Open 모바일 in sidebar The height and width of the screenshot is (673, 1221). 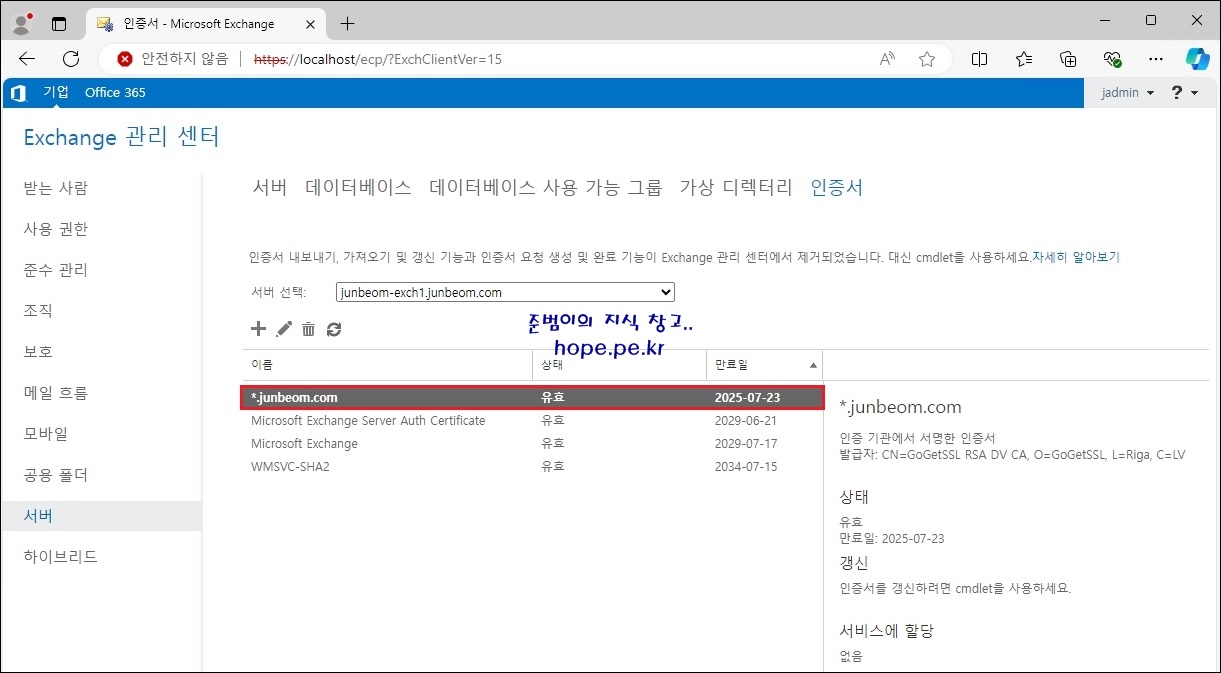46,434
